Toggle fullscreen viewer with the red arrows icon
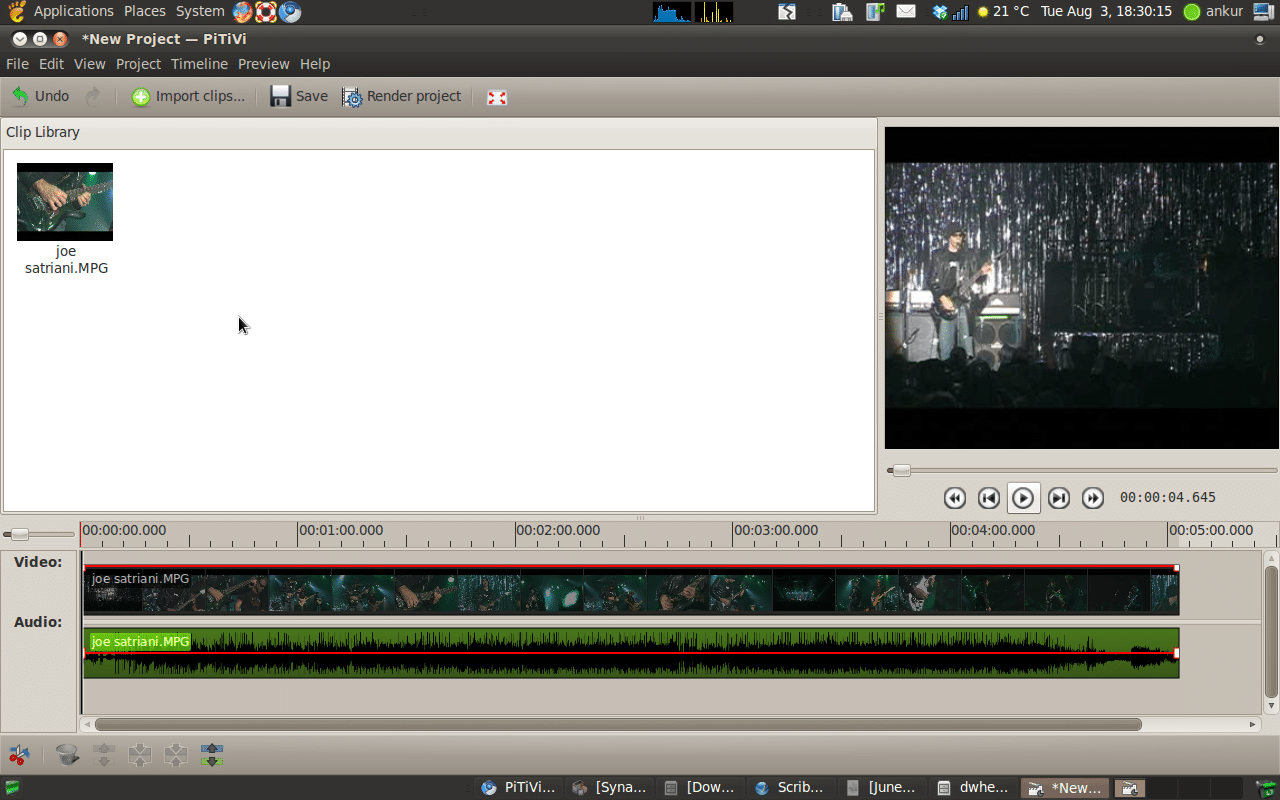The image size is (1280, 800). click(497, 97)
